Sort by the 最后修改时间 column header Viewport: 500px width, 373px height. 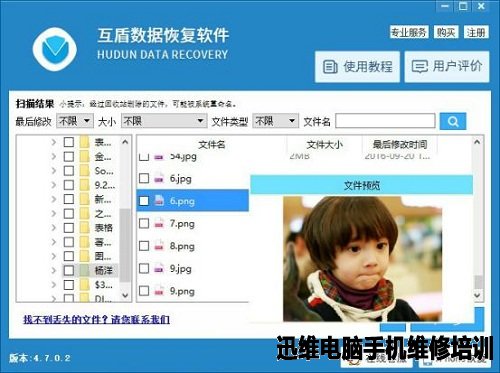400,145
